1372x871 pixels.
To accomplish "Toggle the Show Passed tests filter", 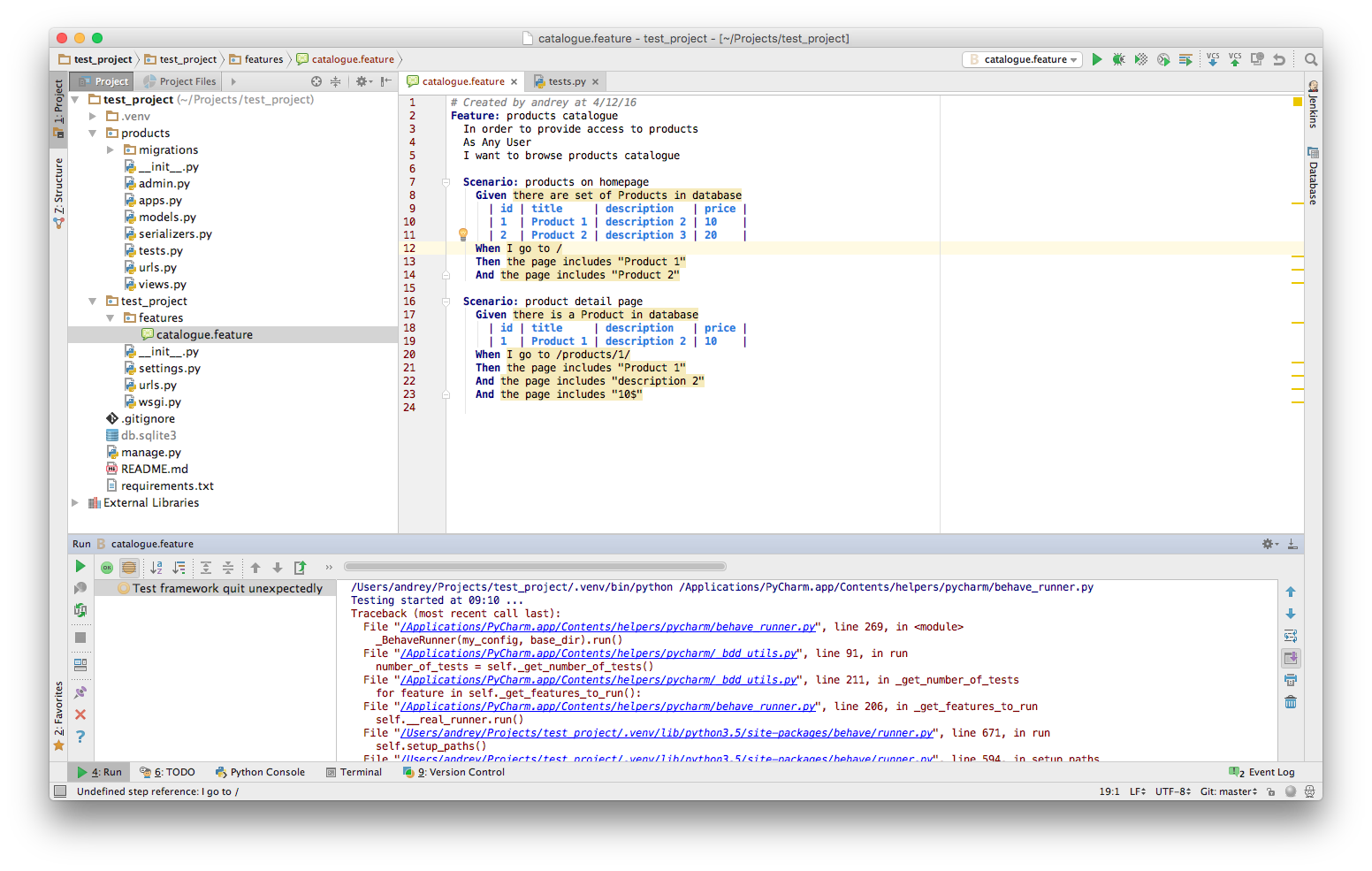I will [107, 567].
